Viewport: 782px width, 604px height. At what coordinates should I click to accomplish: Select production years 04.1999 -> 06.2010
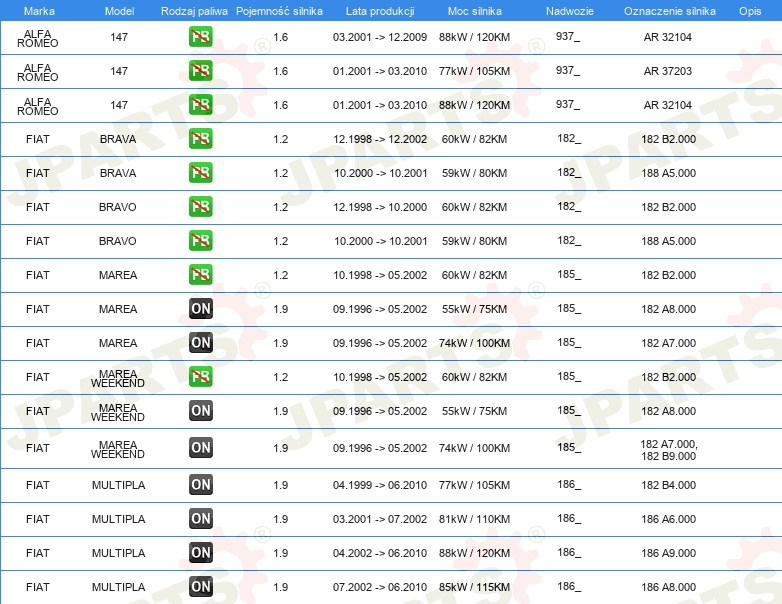coord(380,485)
